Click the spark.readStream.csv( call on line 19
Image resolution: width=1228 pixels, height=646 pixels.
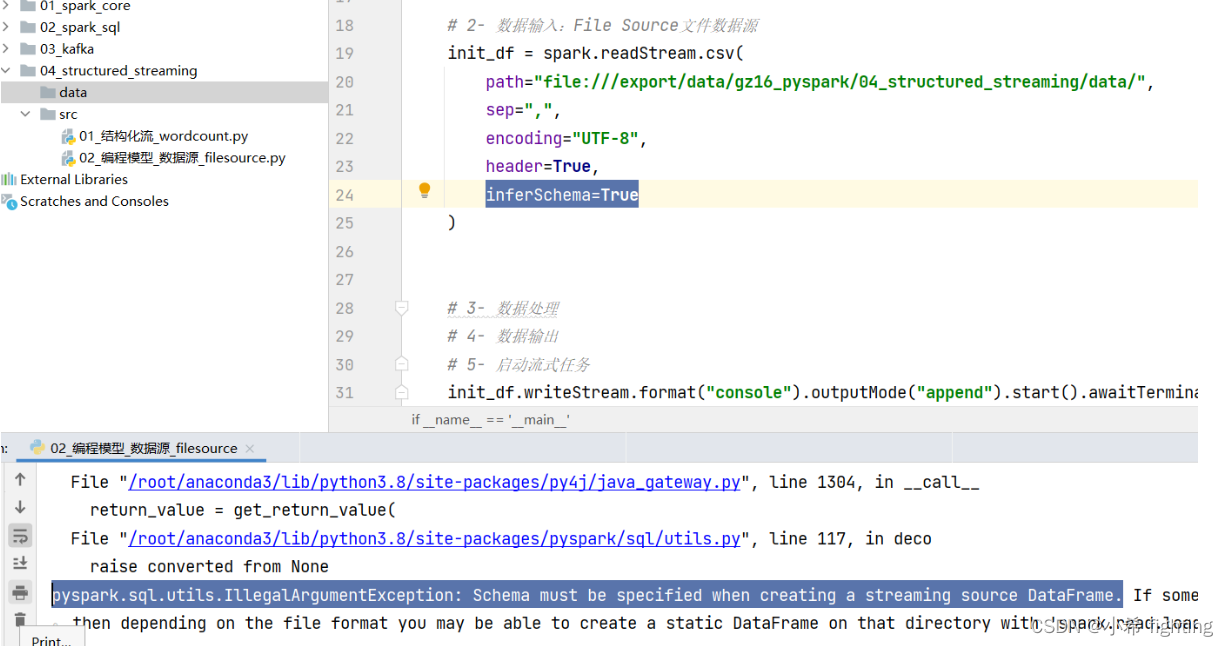[643, 54]
